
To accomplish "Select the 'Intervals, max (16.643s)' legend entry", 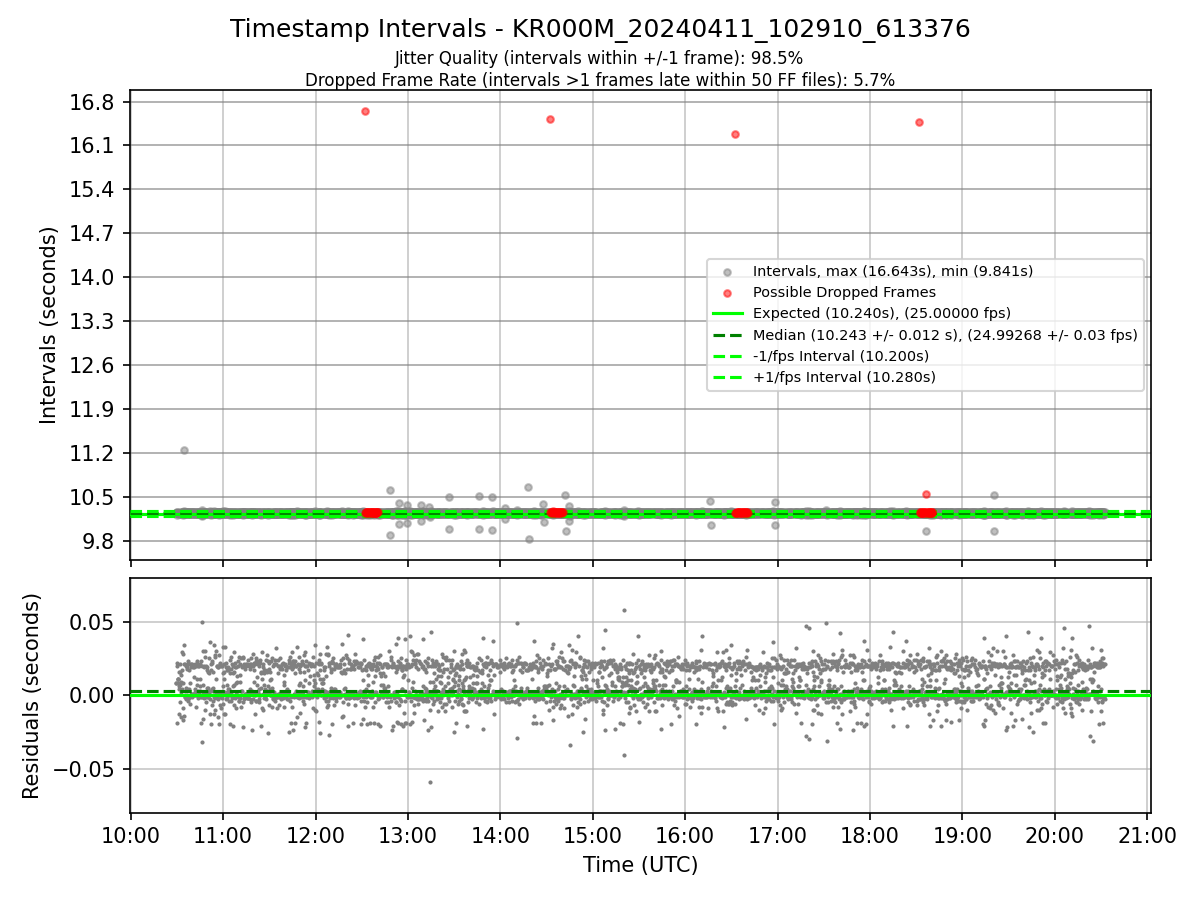I will [892, 271].
